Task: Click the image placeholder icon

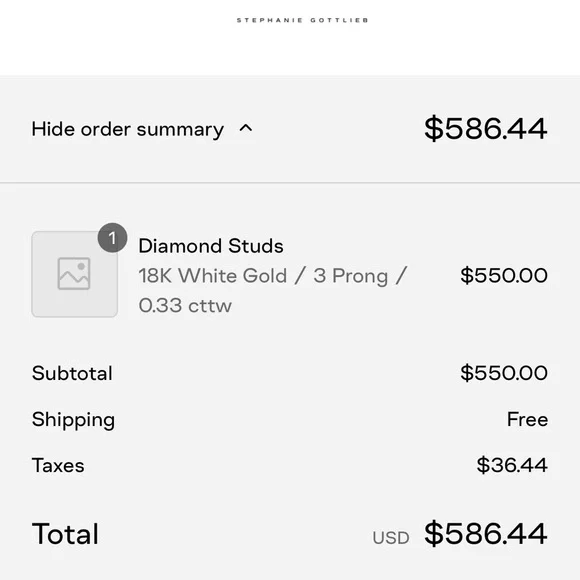Action: pos(74,273)
